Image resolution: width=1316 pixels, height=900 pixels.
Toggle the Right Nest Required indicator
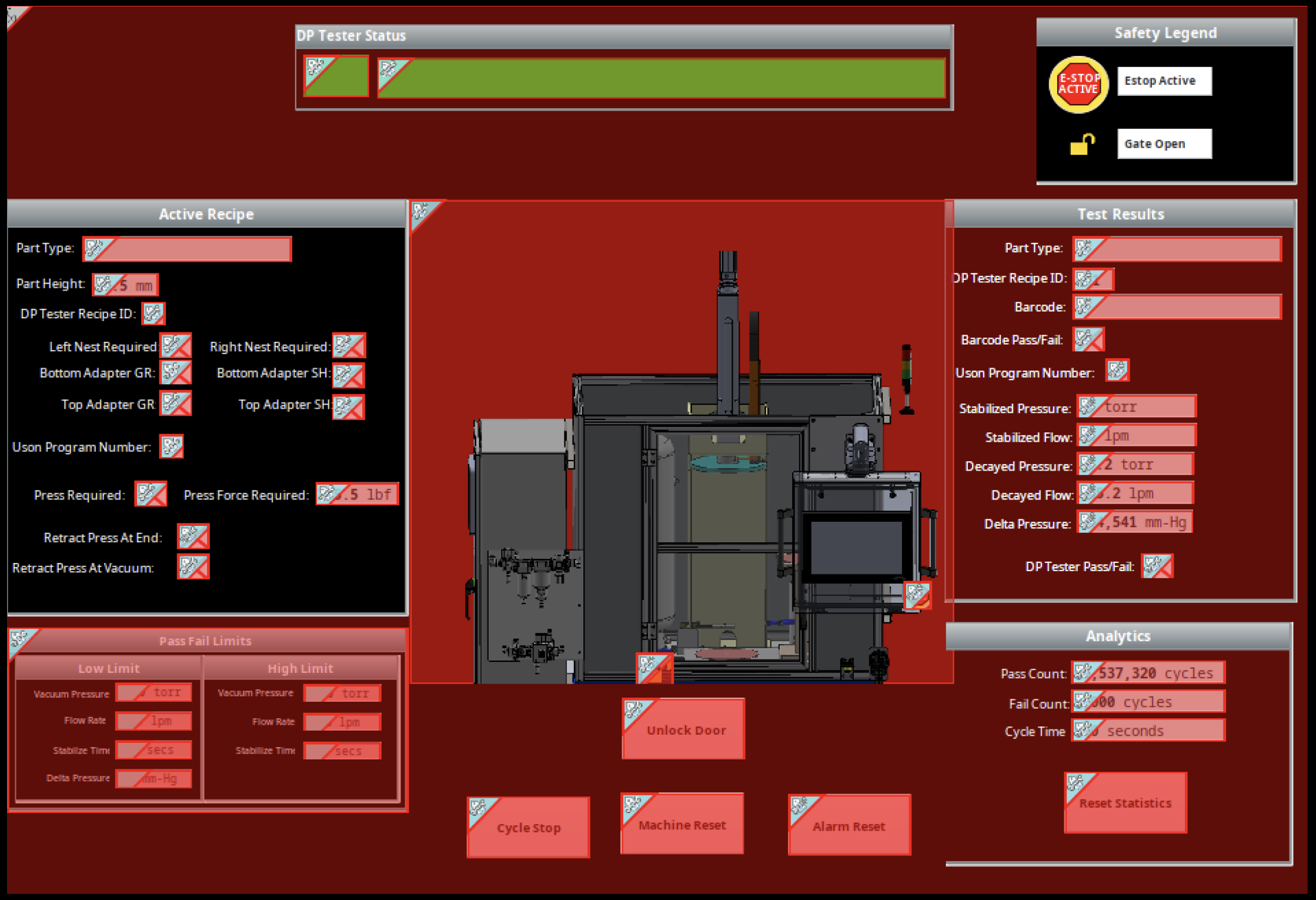[349, 346]
